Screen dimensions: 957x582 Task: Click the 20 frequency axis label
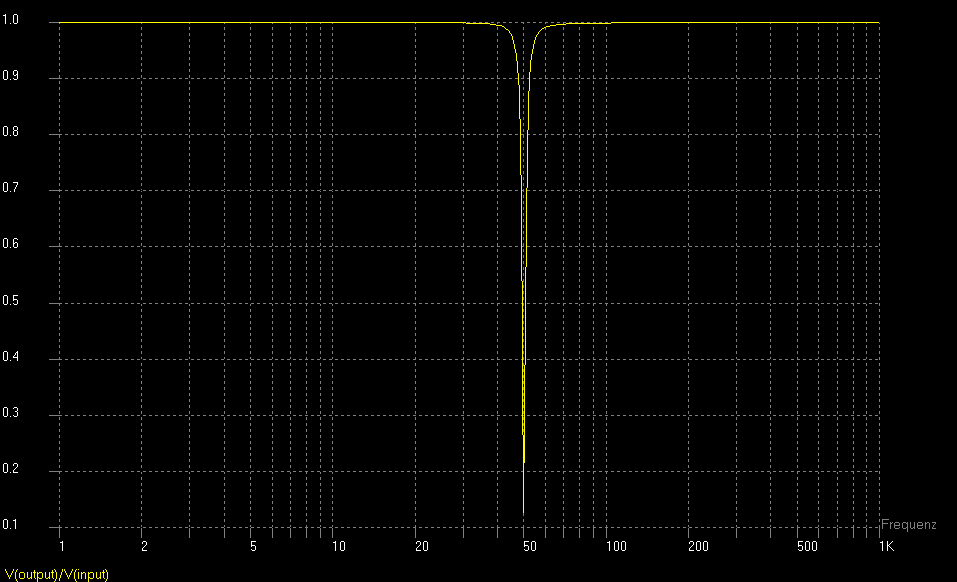point(422,546)
